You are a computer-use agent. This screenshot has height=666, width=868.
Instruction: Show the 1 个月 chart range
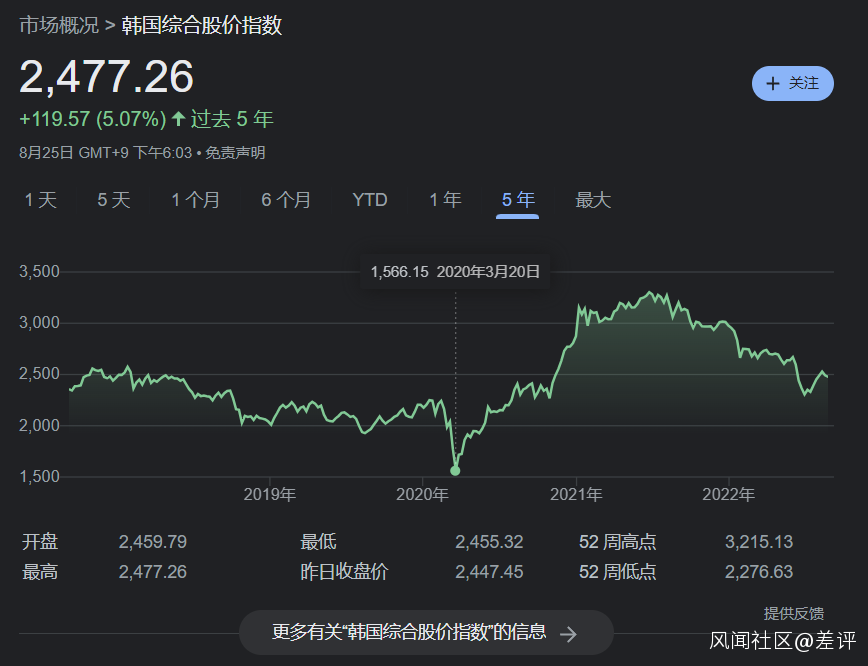(x=195, y=200)
